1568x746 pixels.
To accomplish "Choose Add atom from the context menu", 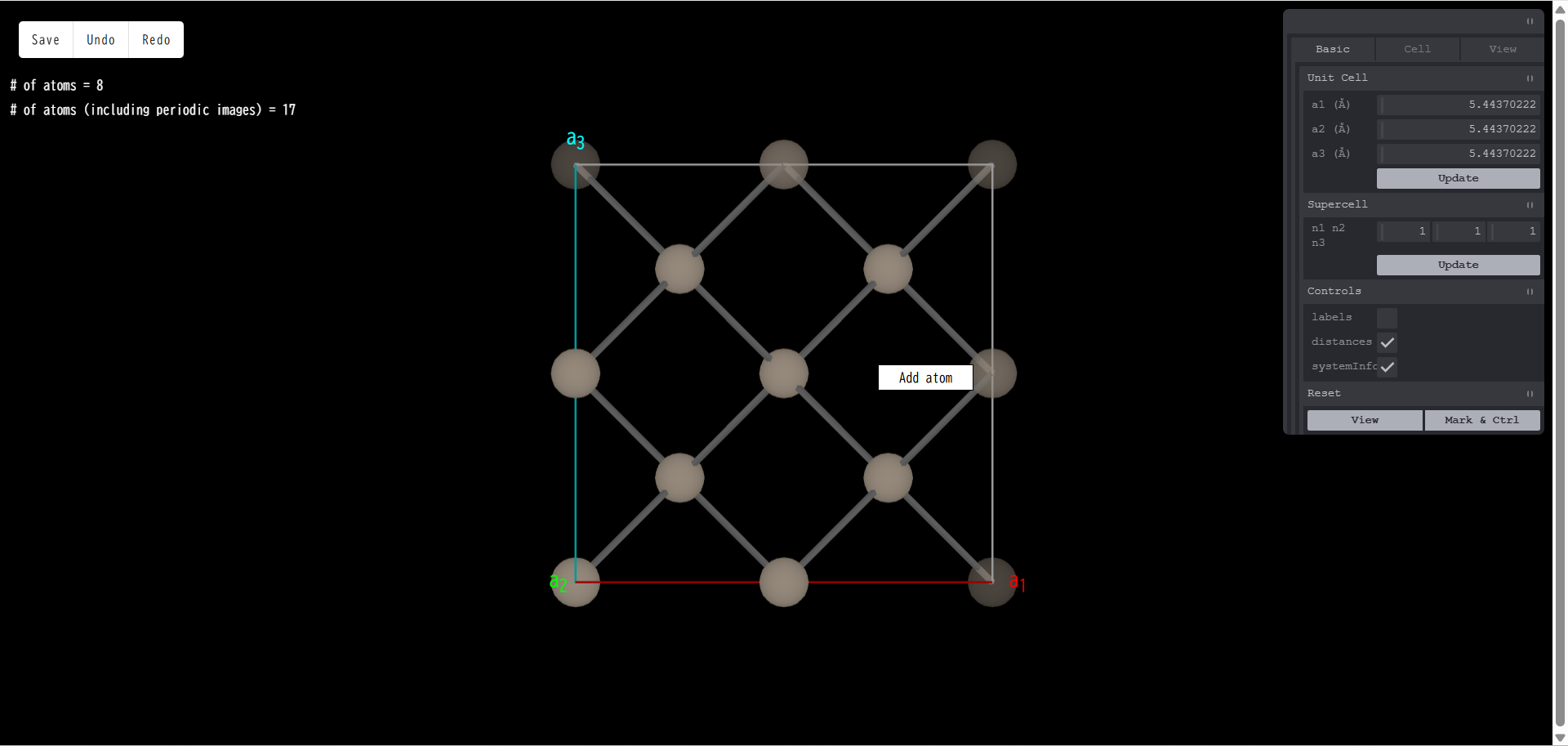I will 924,377.
